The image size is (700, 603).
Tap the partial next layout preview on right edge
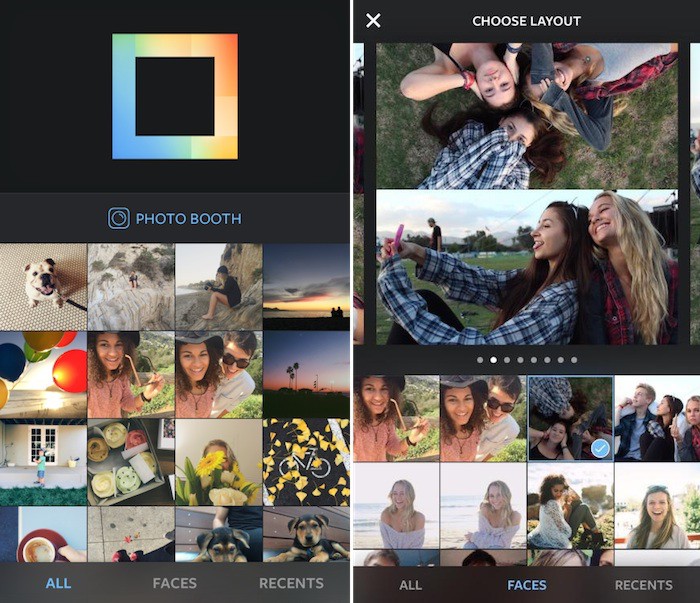(695, 194)
